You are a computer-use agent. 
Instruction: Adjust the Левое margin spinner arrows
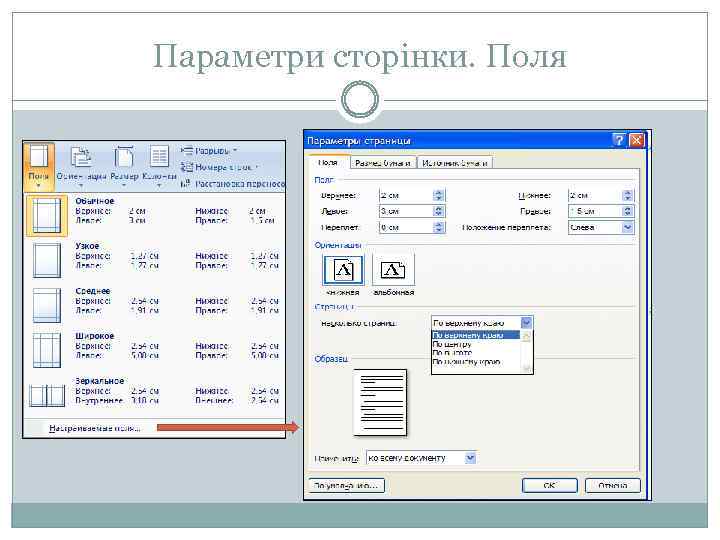tap(439, 211)
